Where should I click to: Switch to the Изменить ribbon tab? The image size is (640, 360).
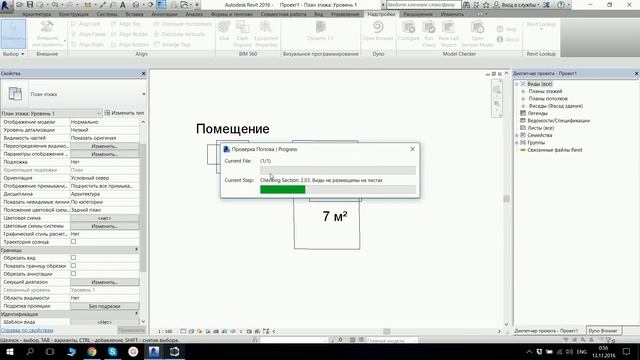pos(452,14)
